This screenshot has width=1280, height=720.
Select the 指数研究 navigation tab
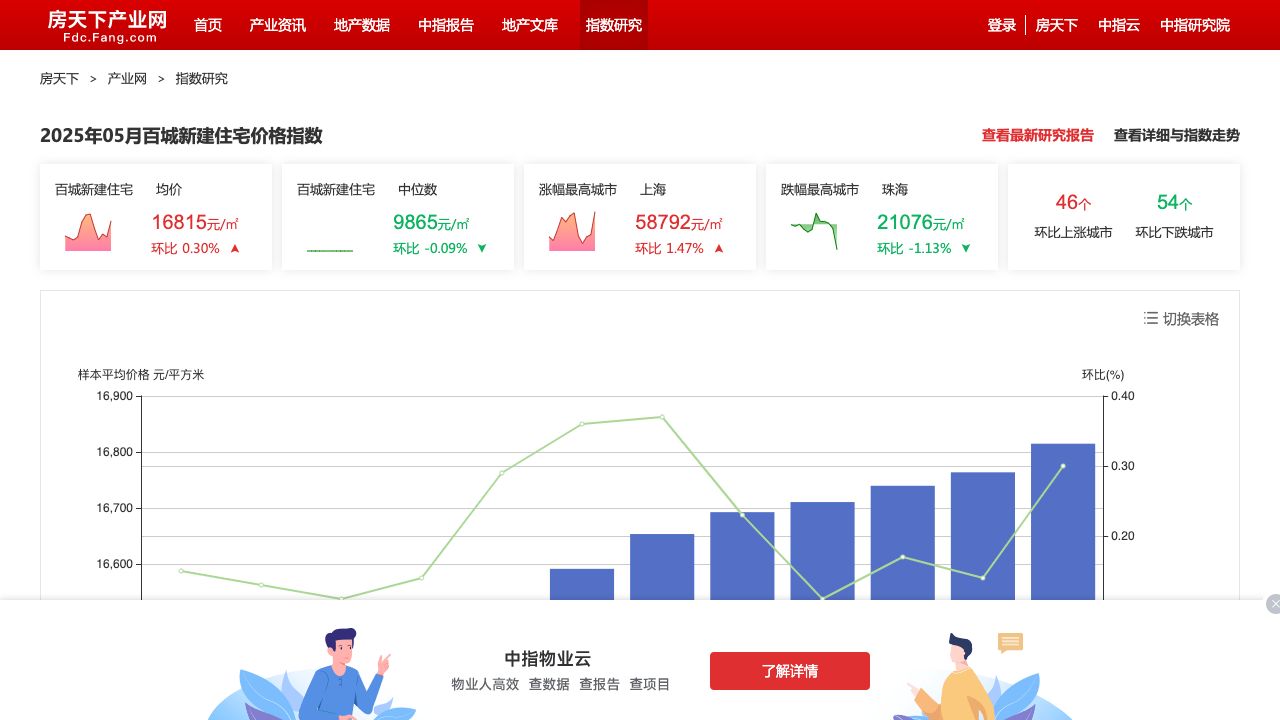[x=614, y=25]
